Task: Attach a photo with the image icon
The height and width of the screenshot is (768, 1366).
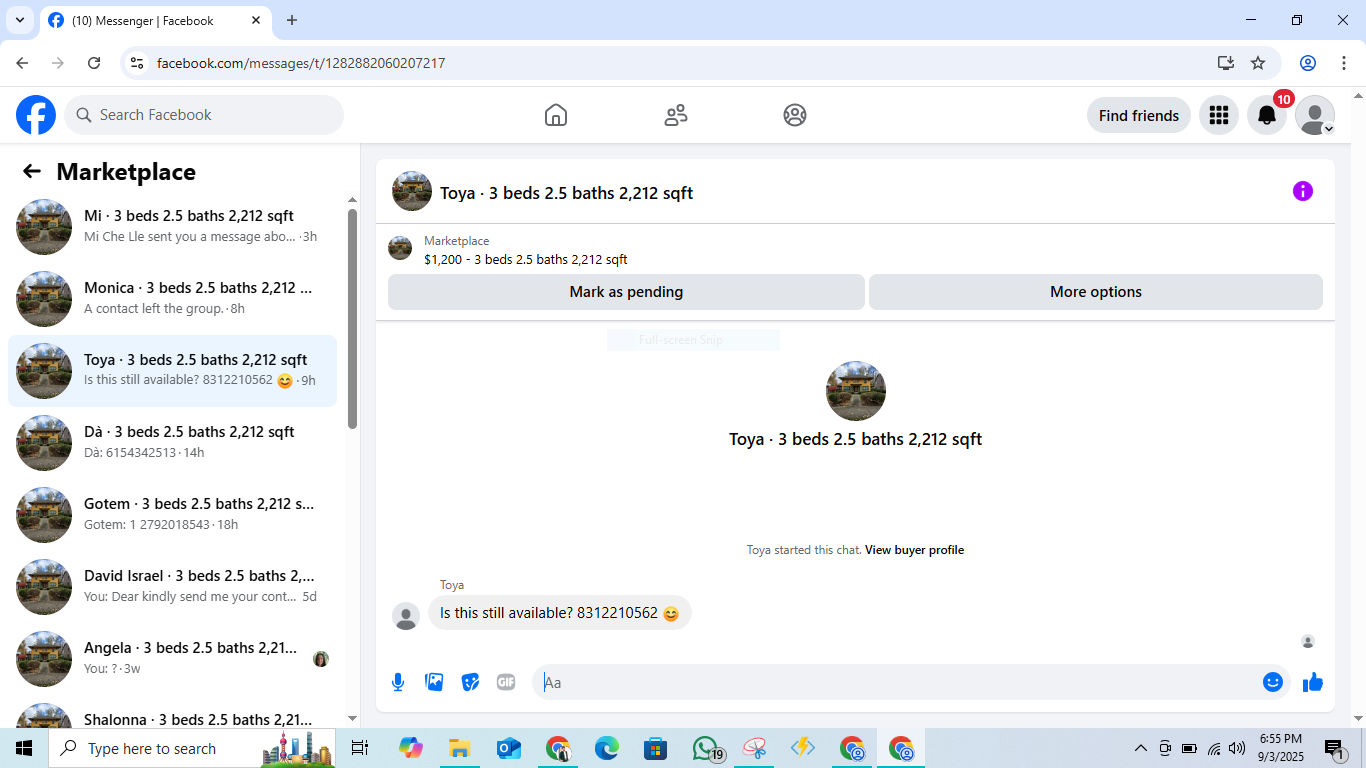Action: point(434,682)
